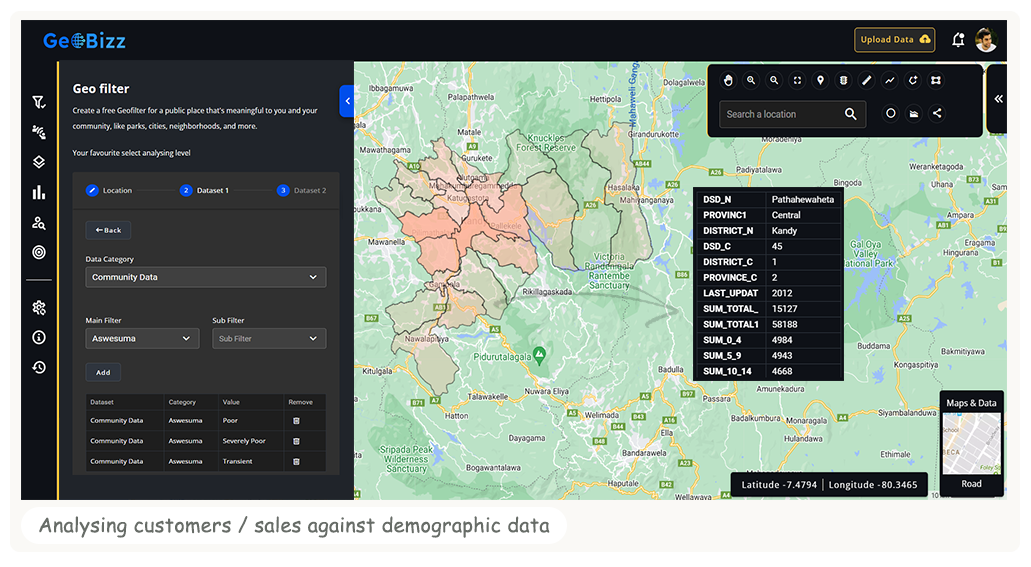Click the person search sidebar icon
The image size is (1031, 567).
point(39,223)
